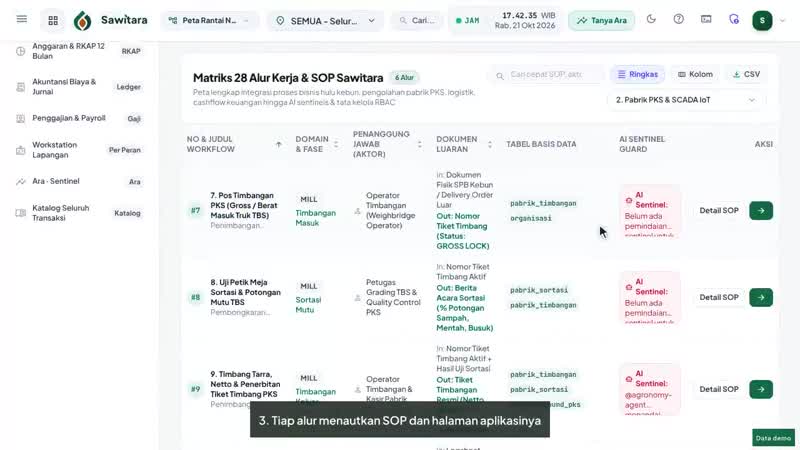Viewport: 800px width, 450px height.
Task: Click Sortasi Mutu phase text
Action: (x=308, y=305)
